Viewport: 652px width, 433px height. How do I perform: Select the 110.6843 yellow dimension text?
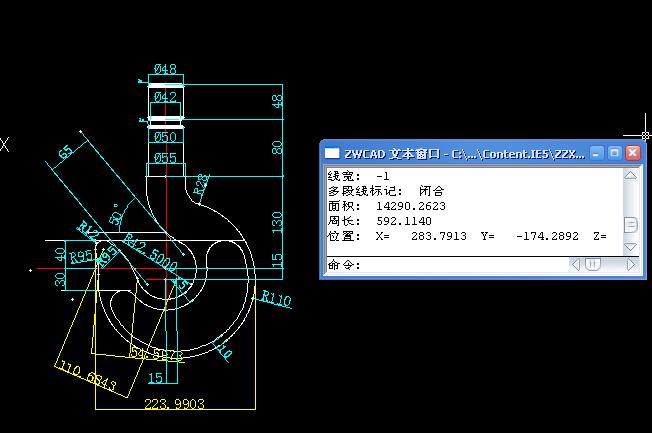88,376
